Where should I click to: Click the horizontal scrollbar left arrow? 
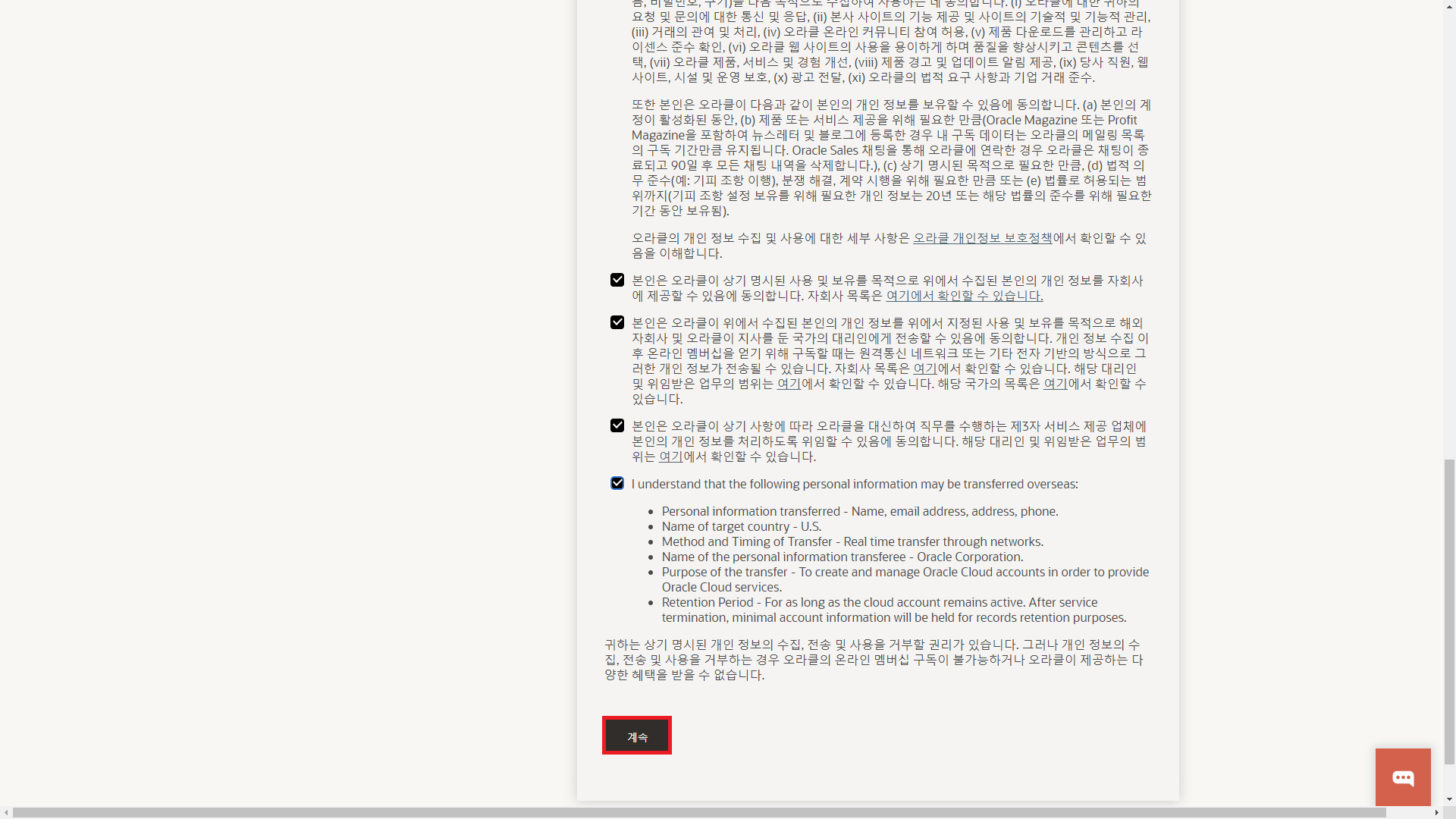tap(6, 812)
